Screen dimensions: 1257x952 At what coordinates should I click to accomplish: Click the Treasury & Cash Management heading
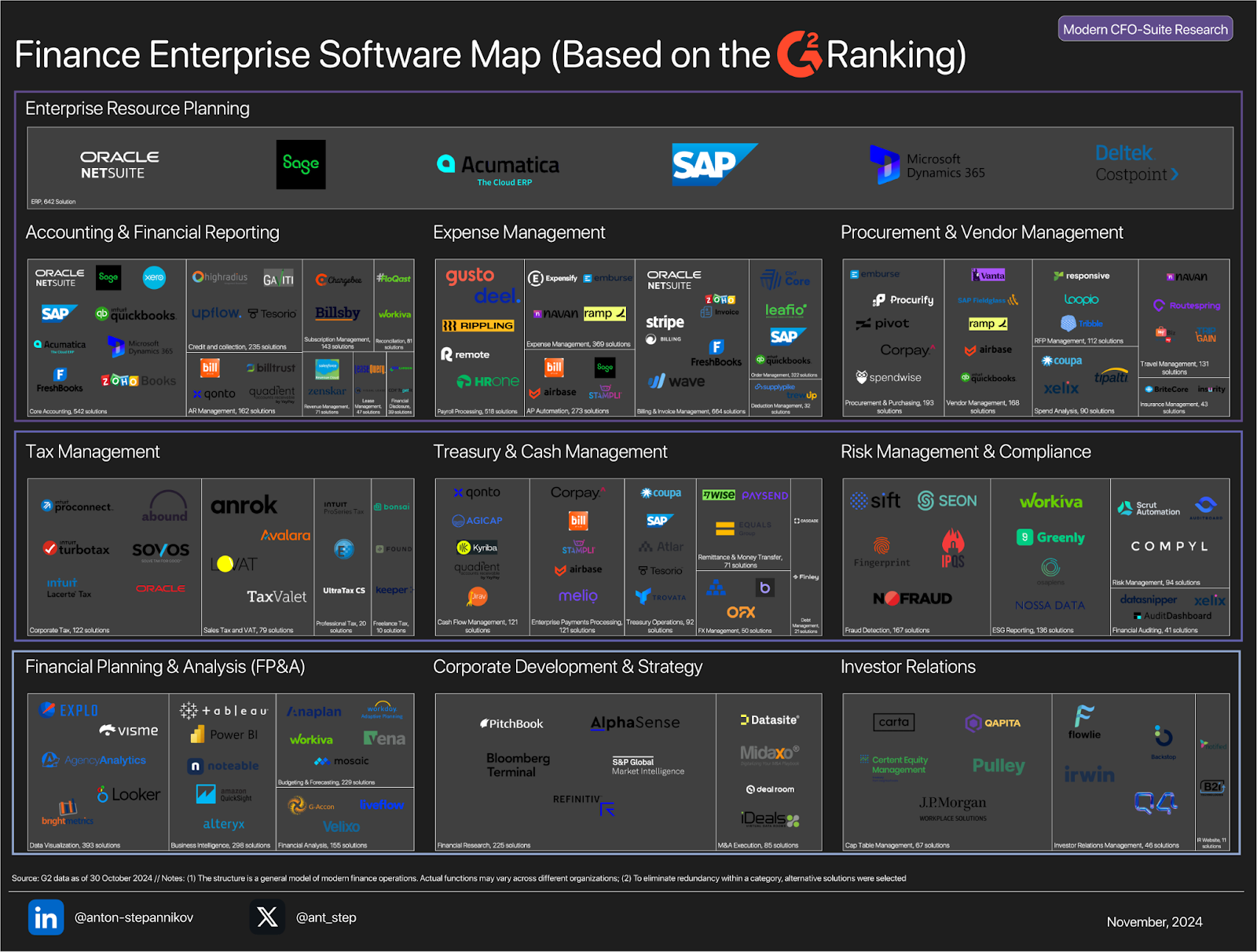click(550, 452)
